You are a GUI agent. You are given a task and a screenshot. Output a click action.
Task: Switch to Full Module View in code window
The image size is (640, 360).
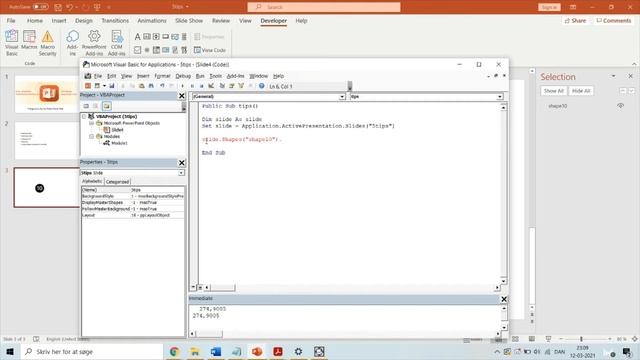(200, 287)
